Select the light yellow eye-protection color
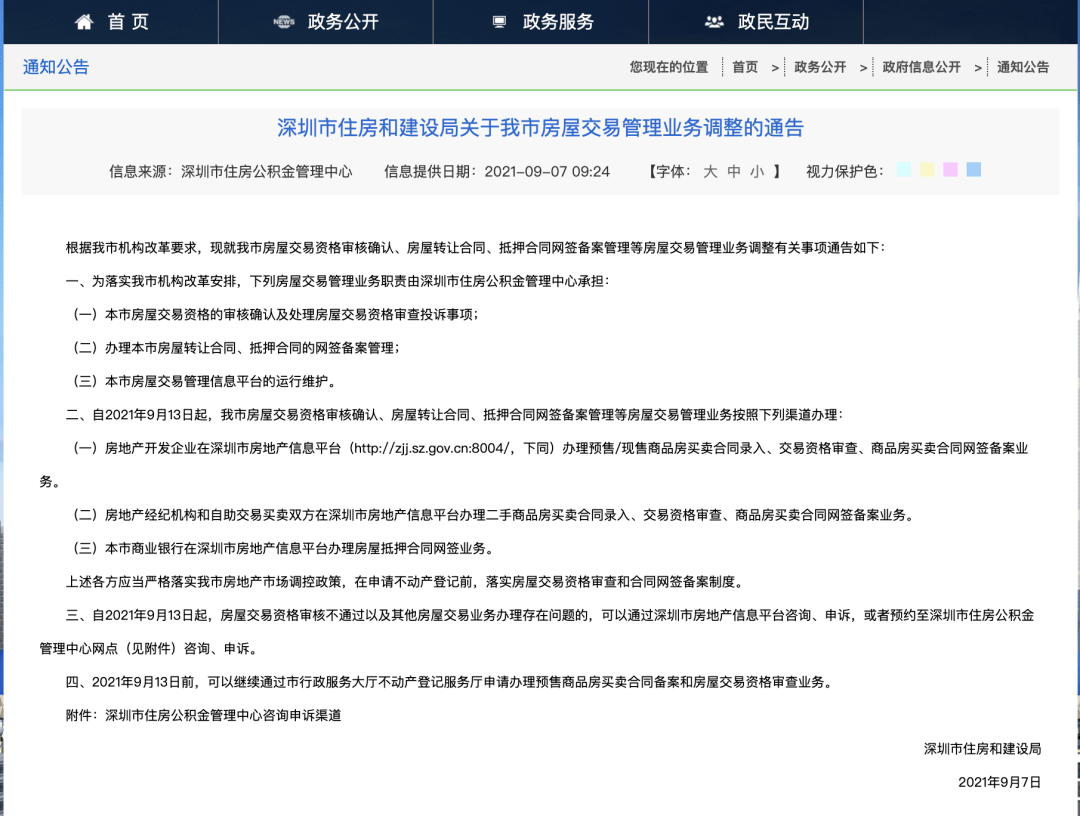Screen dimensions: 1080x816 (x=927, y=170)
